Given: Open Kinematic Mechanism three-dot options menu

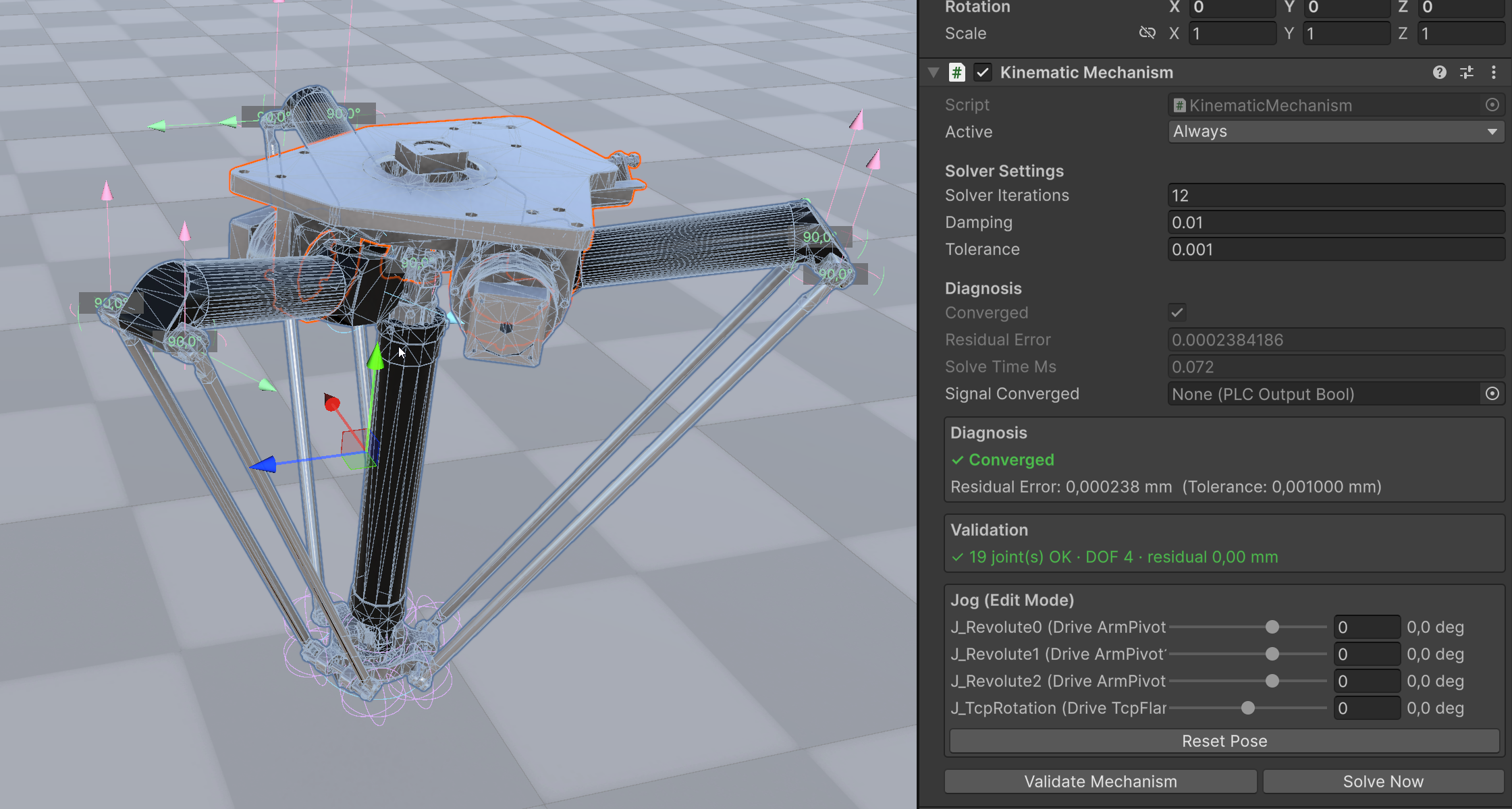Looking at the screenshot, I should 1493,72.
